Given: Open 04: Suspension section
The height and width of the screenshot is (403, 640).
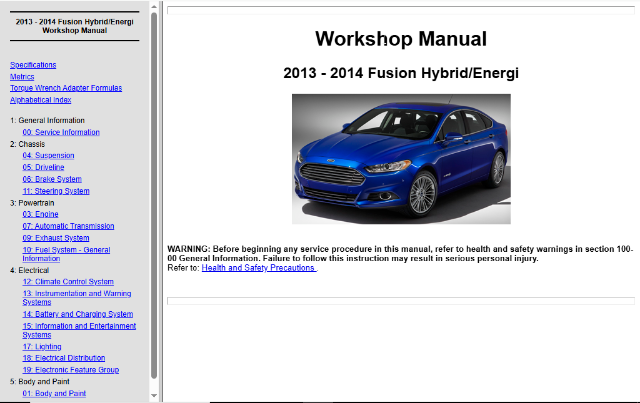Looking at the screenshot, I should 49,156.
